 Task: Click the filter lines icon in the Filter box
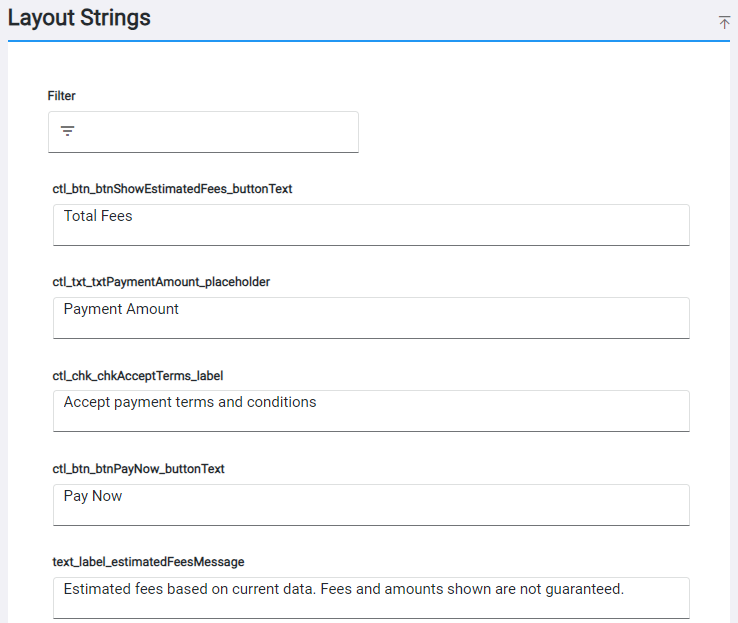click(68, 131)
